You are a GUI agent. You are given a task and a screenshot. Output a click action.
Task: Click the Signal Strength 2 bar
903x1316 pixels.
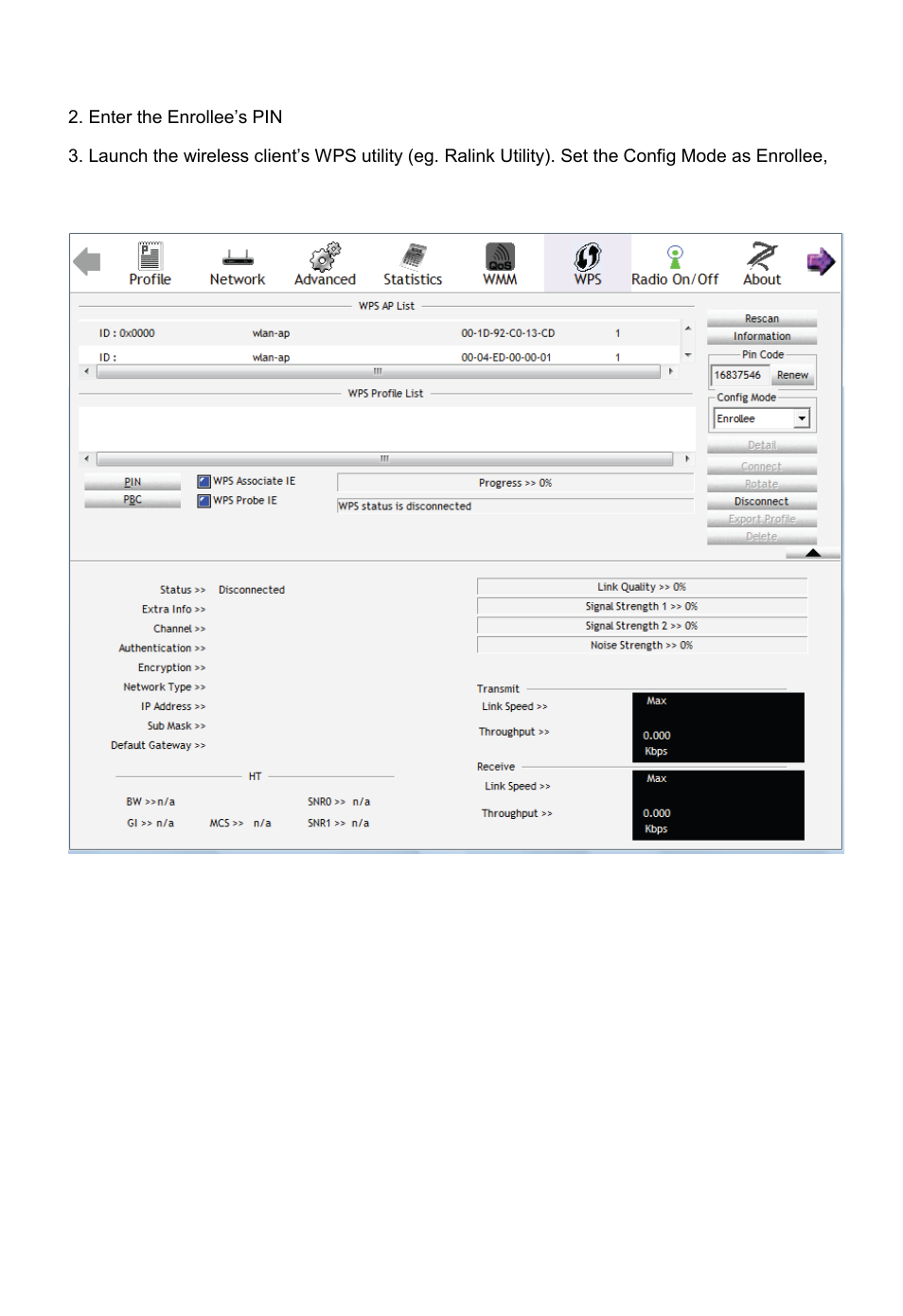(x=642, y=626)
